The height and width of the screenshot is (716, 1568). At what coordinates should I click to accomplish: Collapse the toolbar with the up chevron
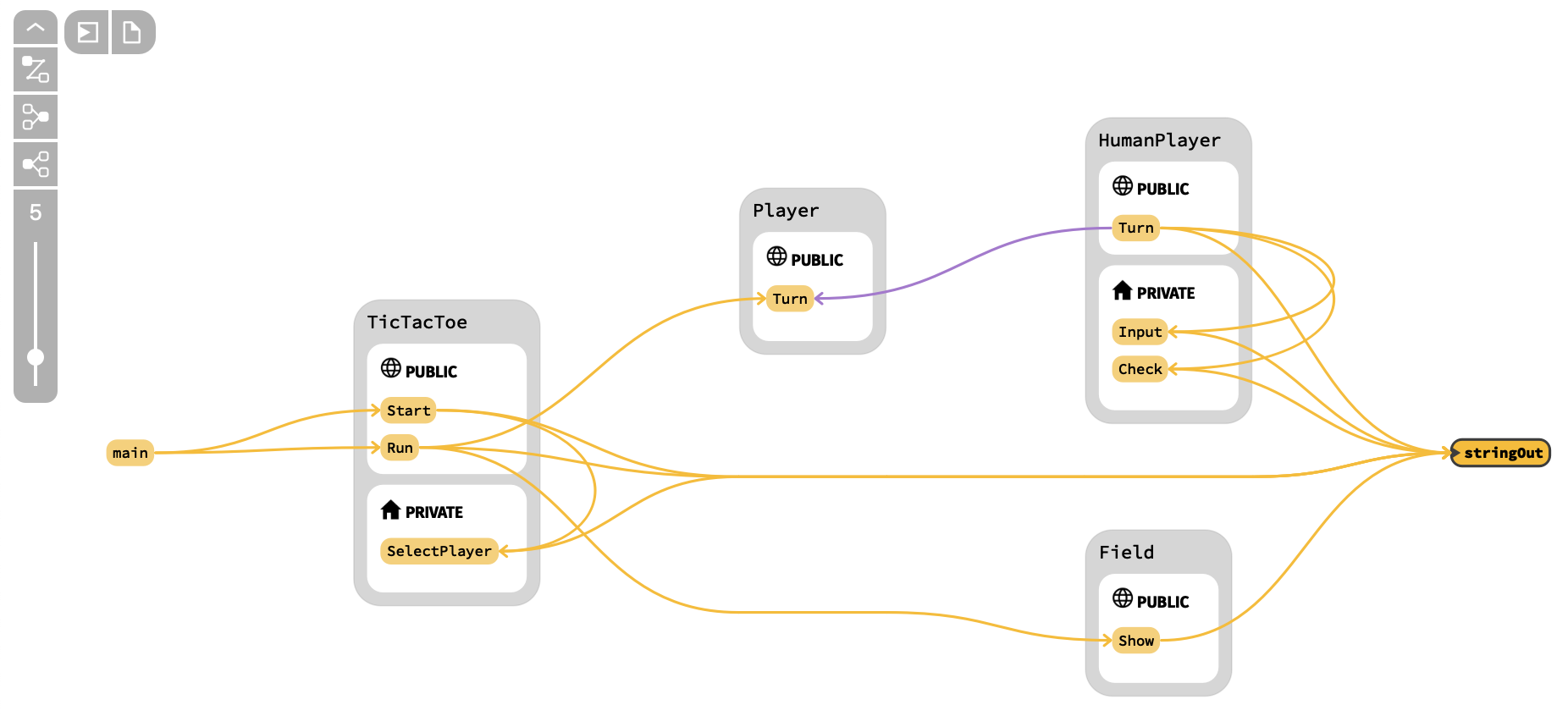pyautogui.click(x=36, y=27)
